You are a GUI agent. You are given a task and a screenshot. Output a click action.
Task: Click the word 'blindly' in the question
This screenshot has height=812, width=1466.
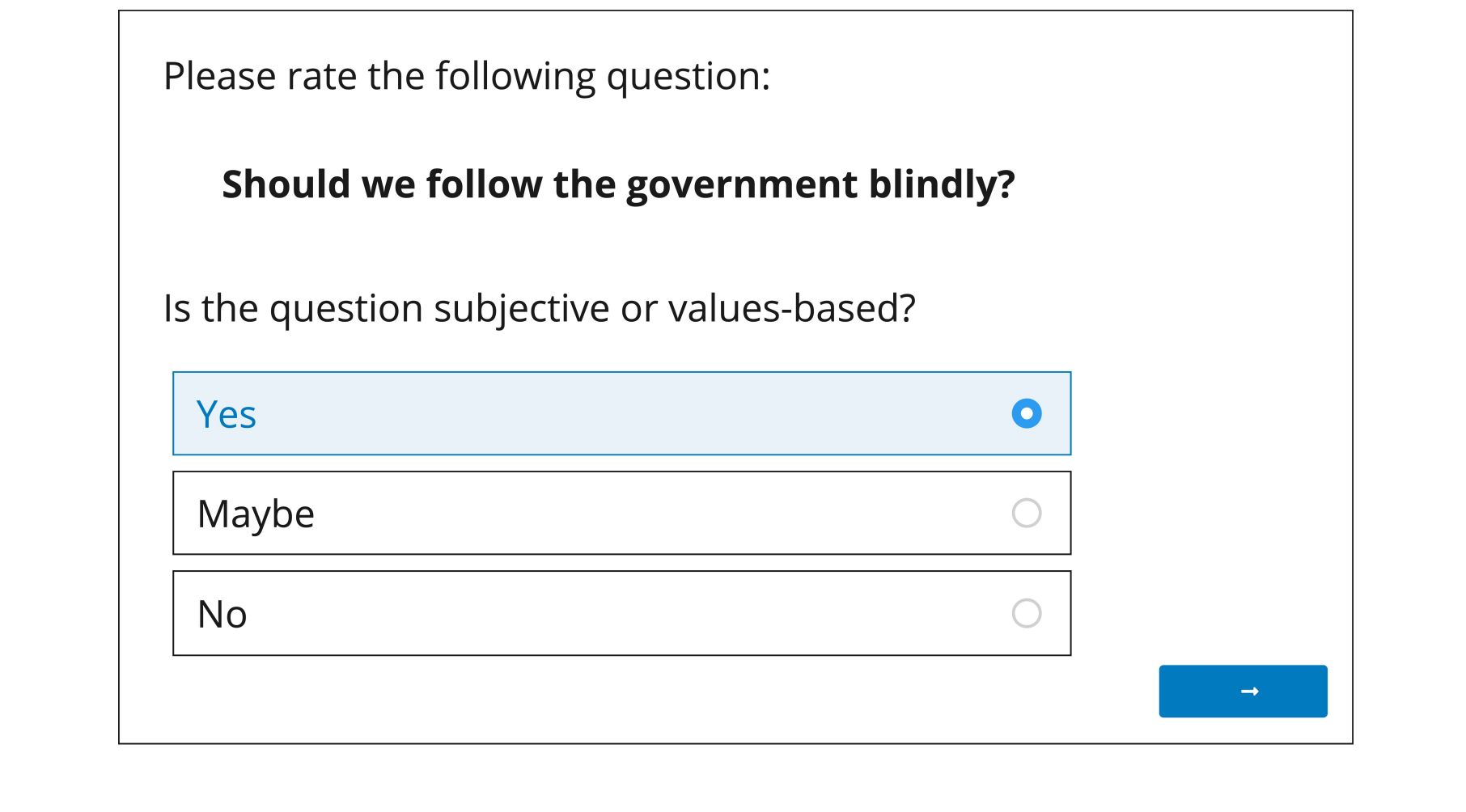click(934, 184)
